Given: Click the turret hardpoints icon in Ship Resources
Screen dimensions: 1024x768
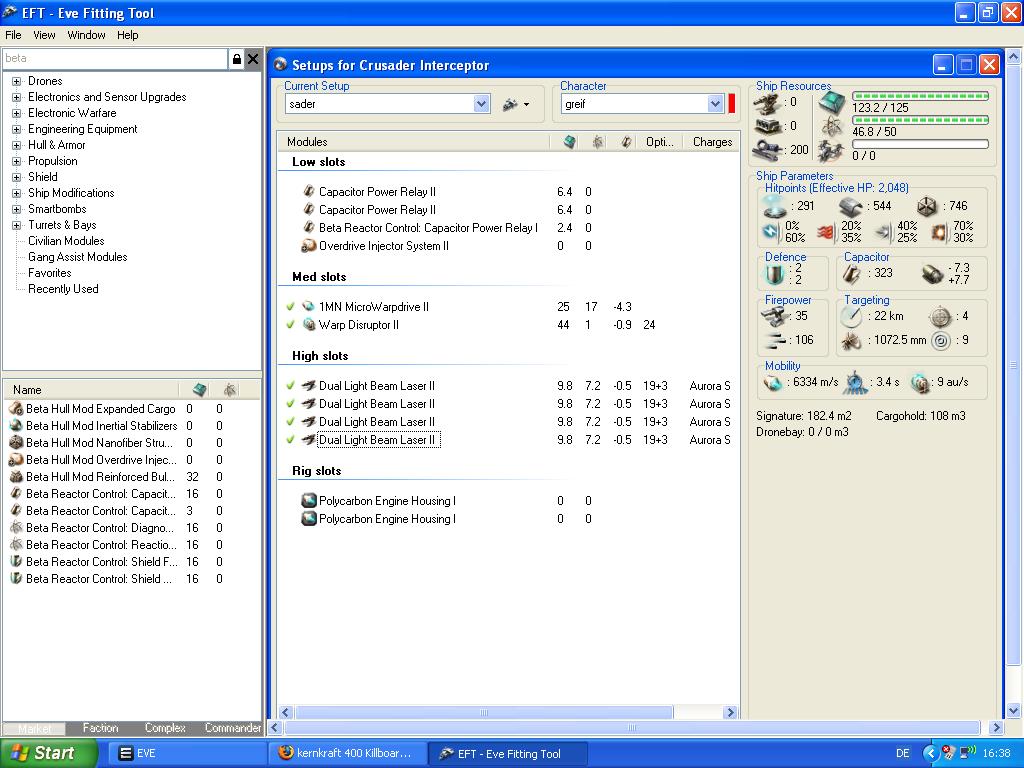Looking at the screenshot, I should click(x=767, y=103).
